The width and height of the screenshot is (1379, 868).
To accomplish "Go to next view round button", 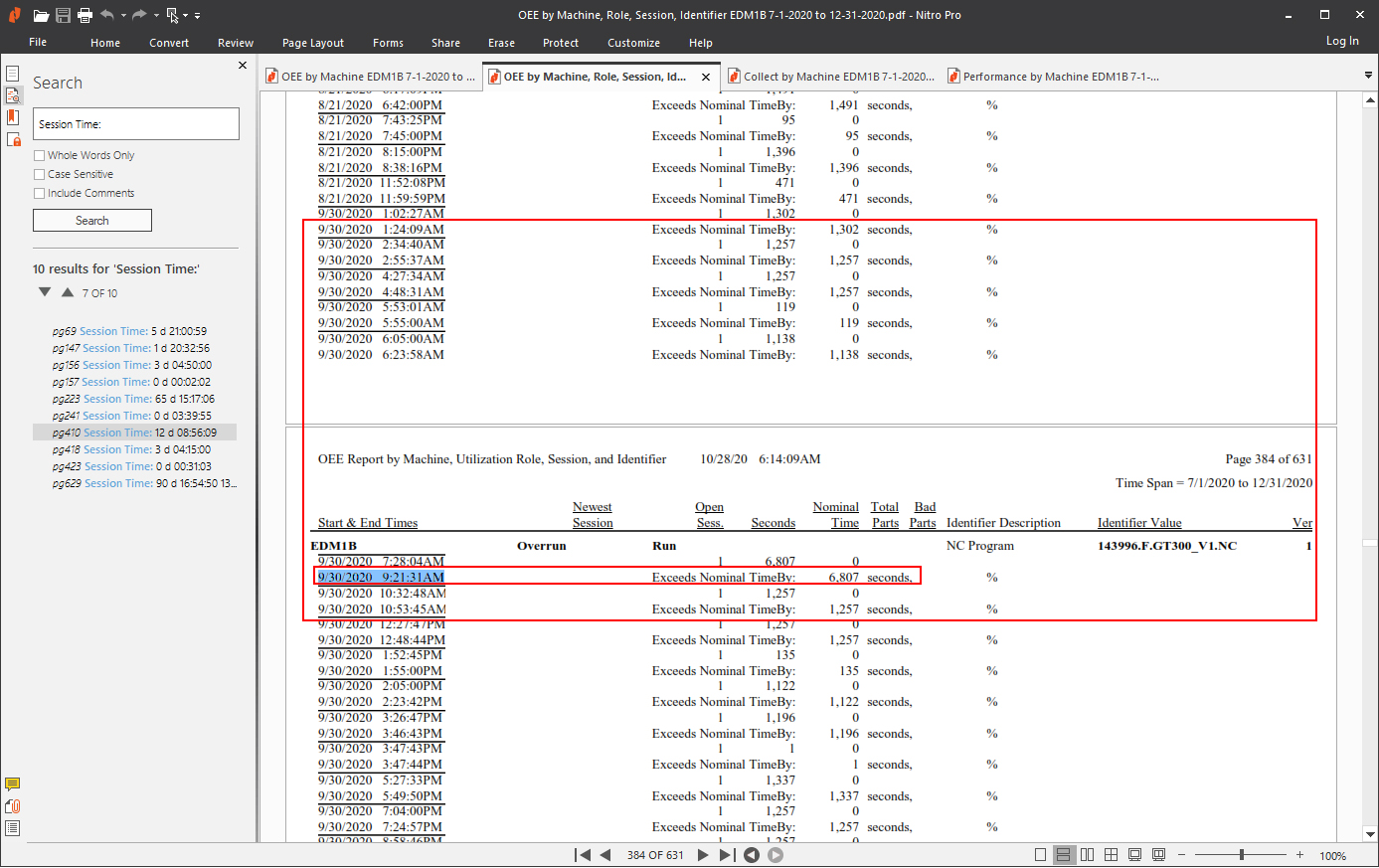I will point(776,855).
